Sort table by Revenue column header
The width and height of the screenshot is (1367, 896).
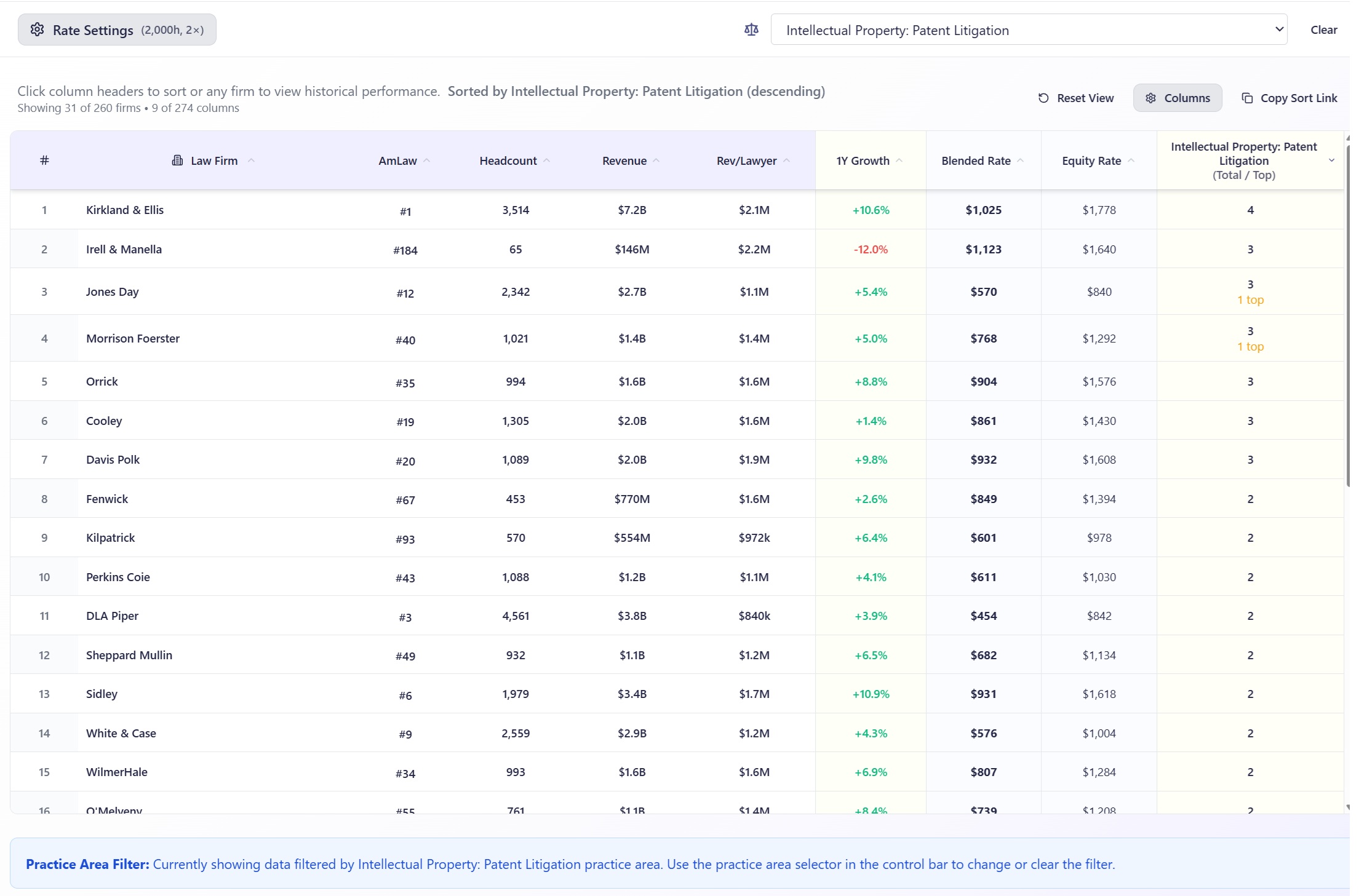tap(624, 161)
